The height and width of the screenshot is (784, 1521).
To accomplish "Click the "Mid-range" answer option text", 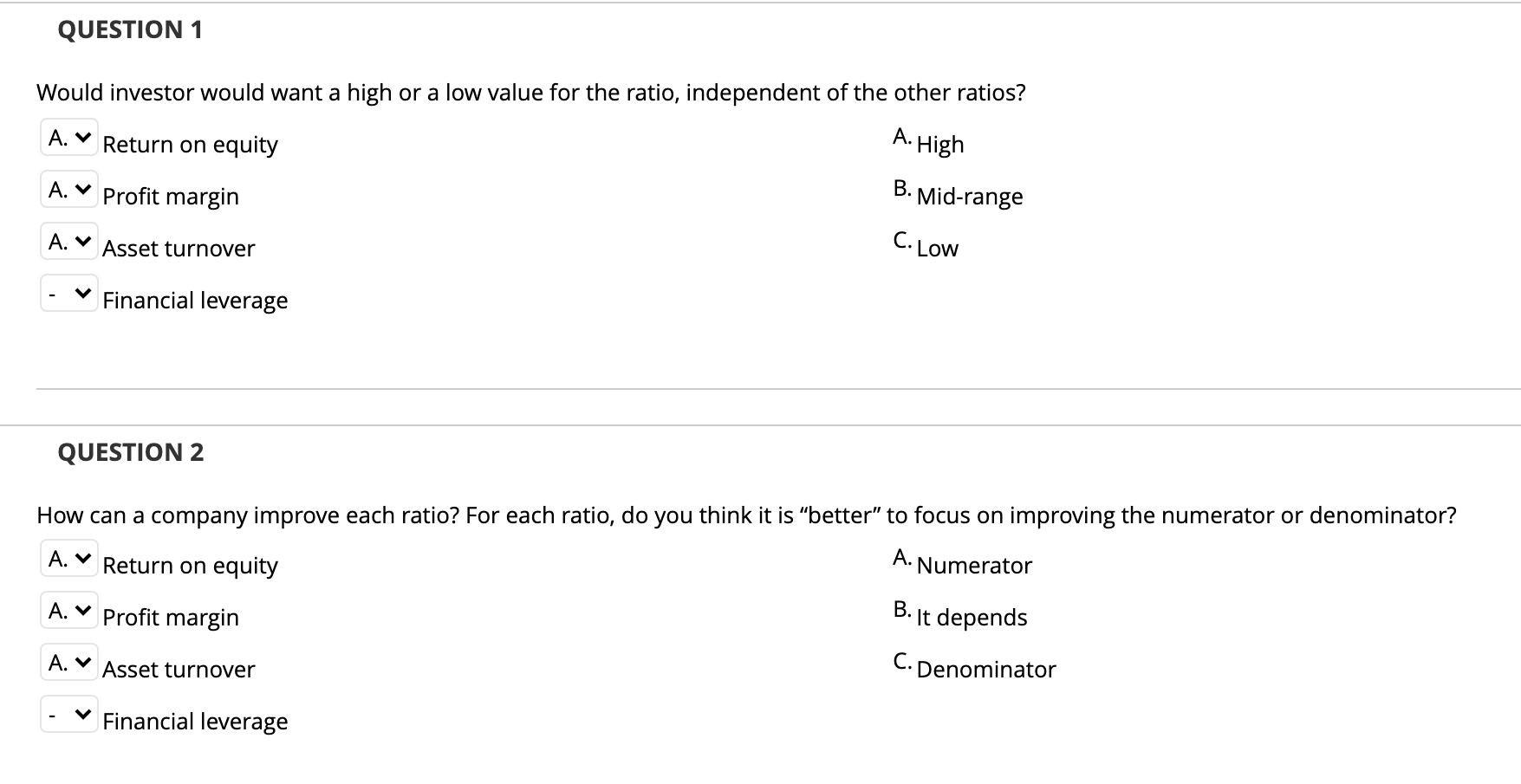I will (x=969, y=197).
